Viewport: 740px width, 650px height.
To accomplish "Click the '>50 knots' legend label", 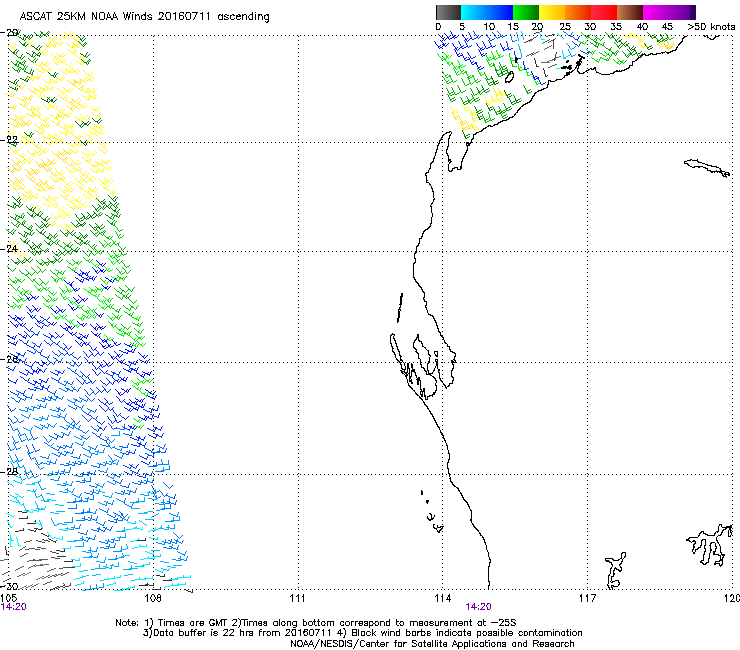I will [x=711, y=27].
